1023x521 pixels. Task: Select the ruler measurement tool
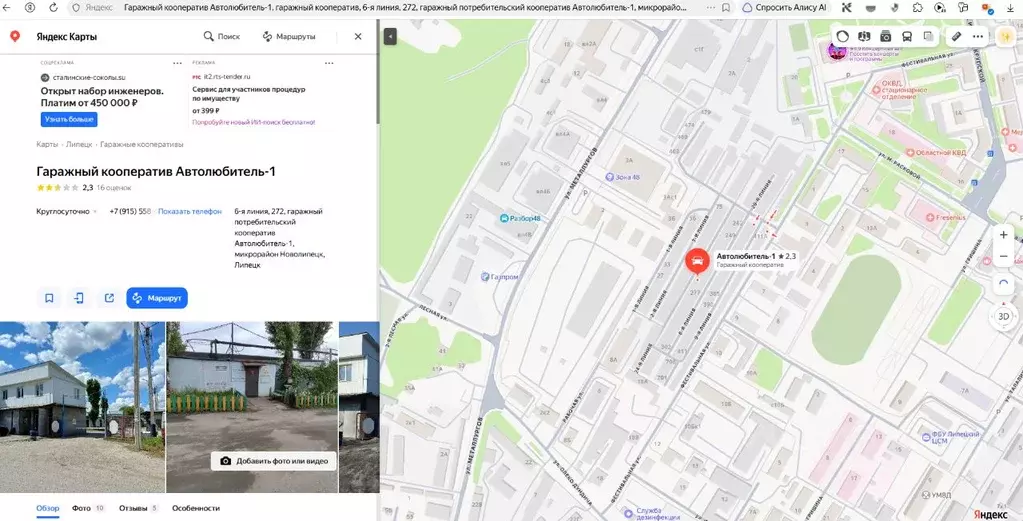click(x=956, y=37)
